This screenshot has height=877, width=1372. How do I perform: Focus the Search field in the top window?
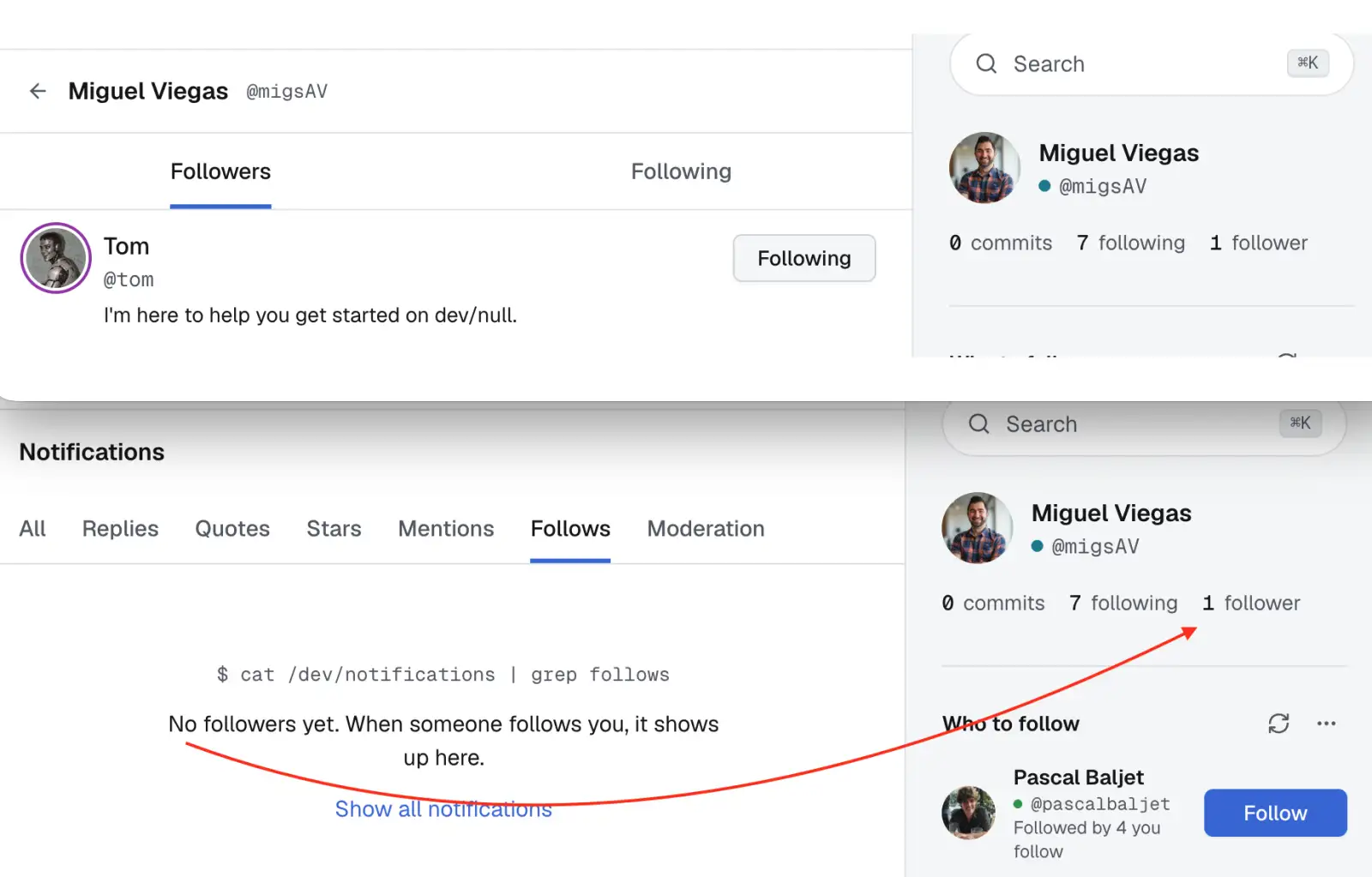pos(1152,64)
